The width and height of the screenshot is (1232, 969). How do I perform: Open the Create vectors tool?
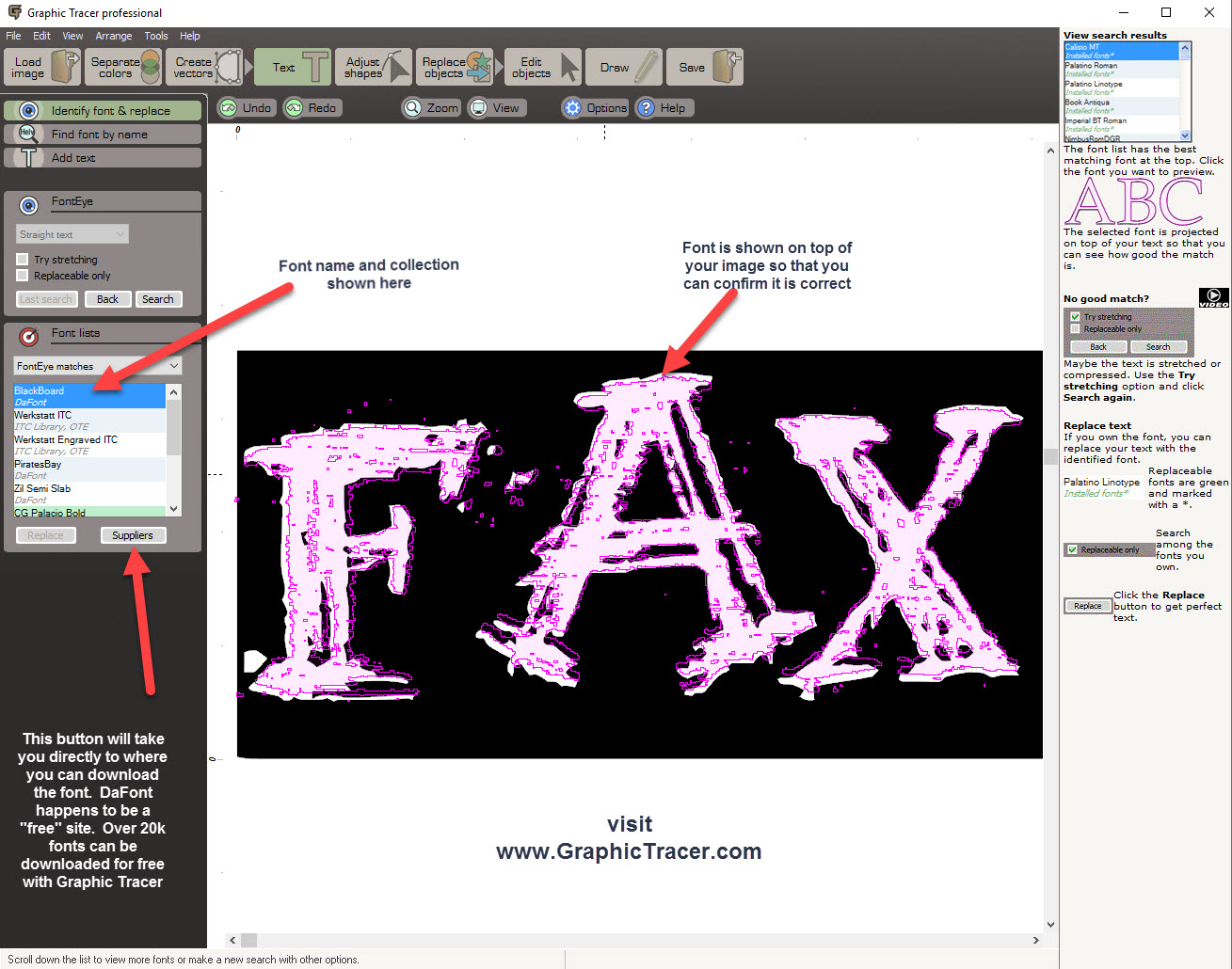coord(206,68)
